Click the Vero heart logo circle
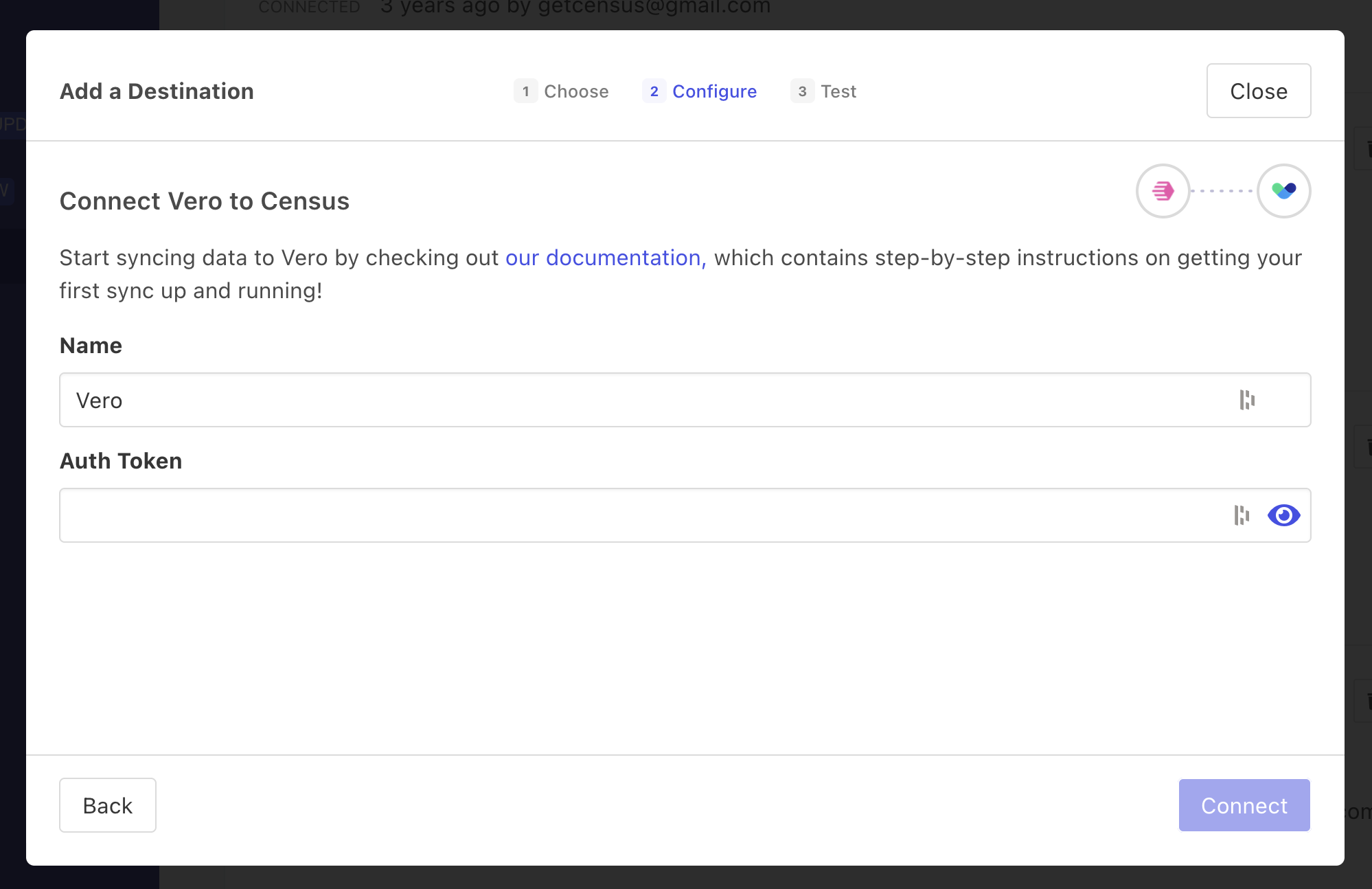Screen dimensions: 1372x889 click(x=1283, y=191)
